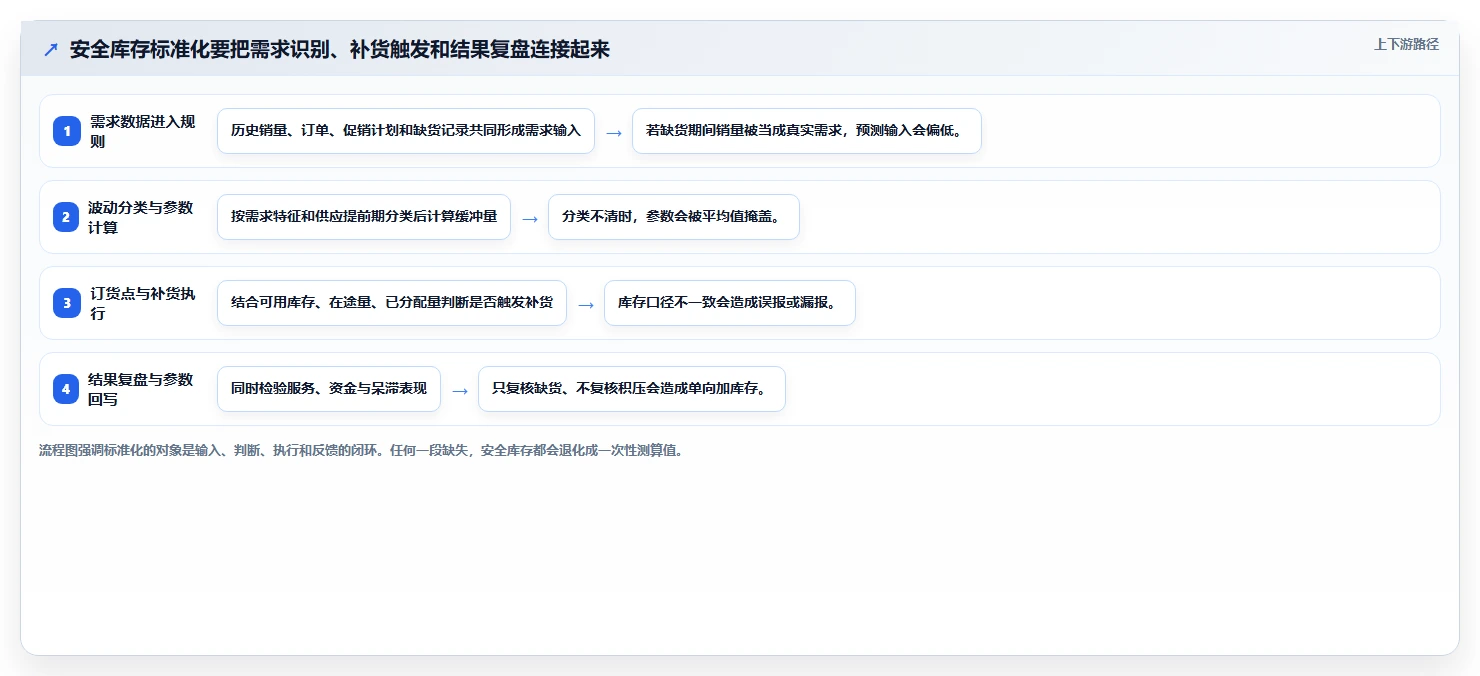
Task: Click the step label 需求数据进入规则
Action: coord(142,131)
